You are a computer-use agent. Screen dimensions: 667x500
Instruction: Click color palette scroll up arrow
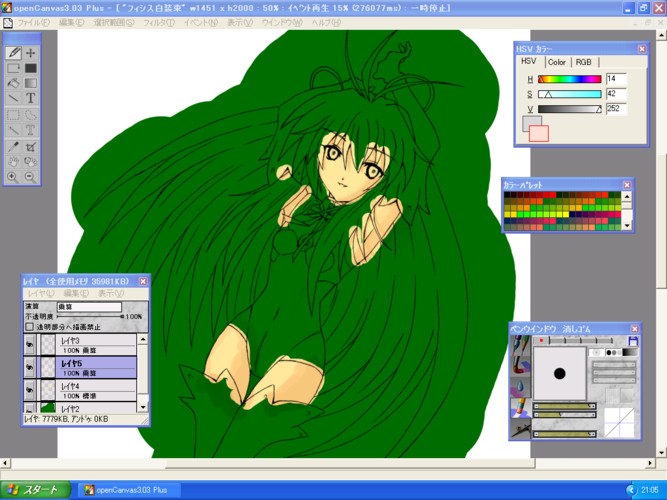pos(627,197)
